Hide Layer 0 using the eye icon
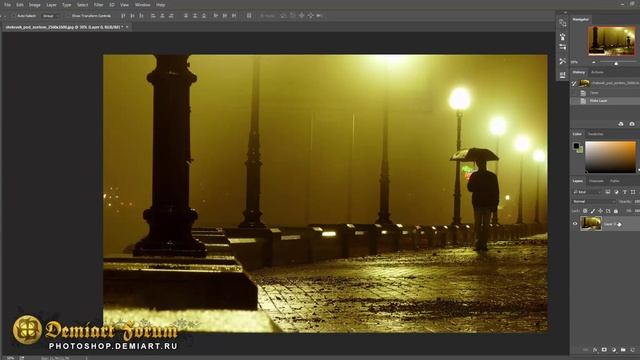The image size is (640, 360). click(575, 224)
